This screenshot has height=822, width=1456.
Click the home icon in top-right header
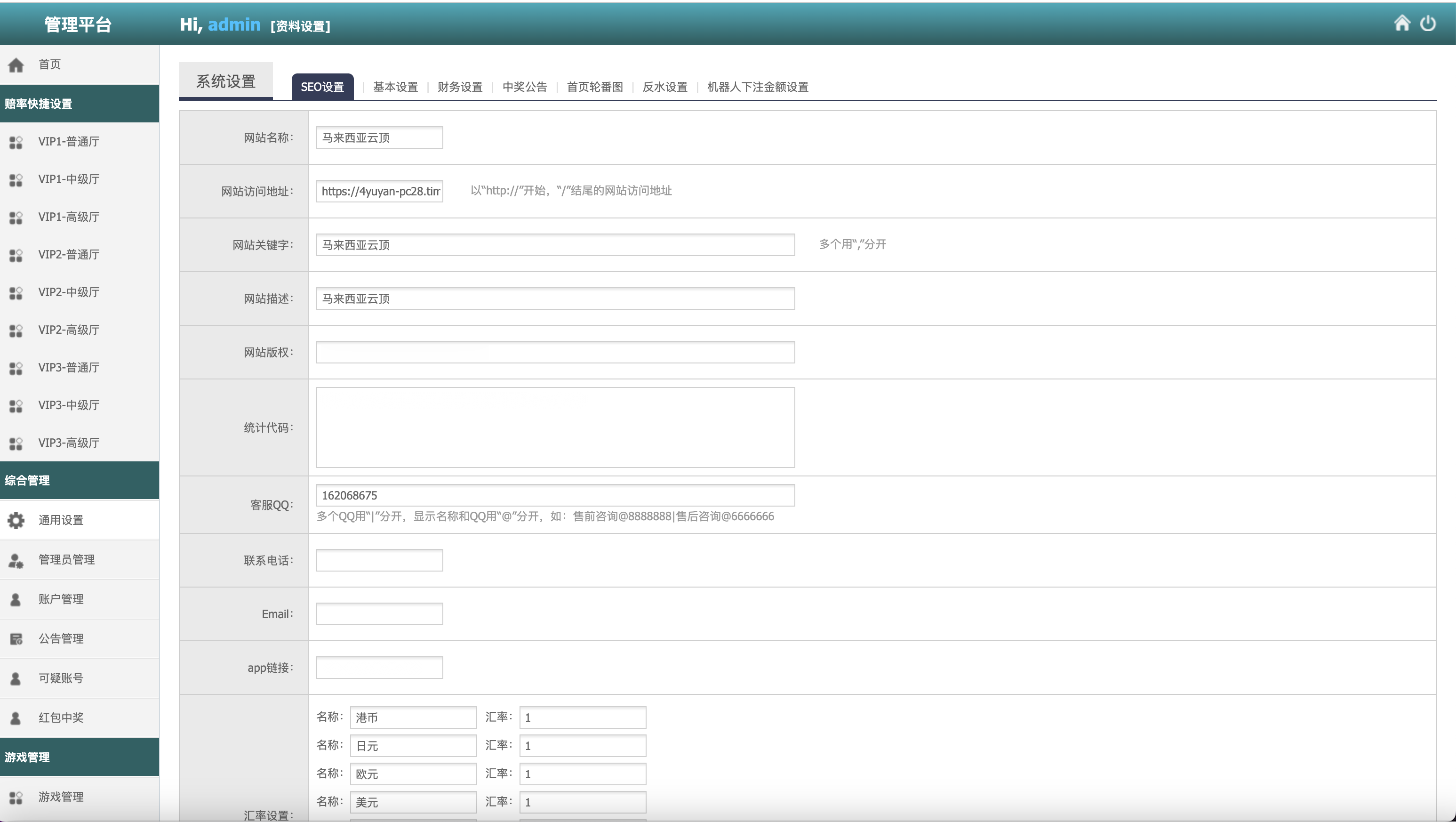tap(1402, 23)
